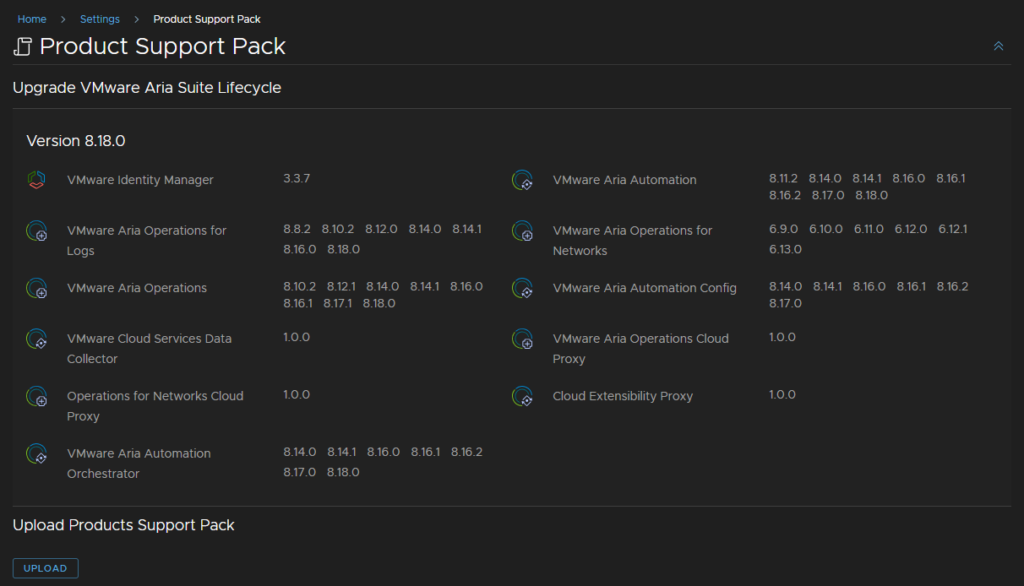Click the Operations for Networks Cloud Proxy icon
This screenshot has height=586, width=1024.
pos(37,397)
